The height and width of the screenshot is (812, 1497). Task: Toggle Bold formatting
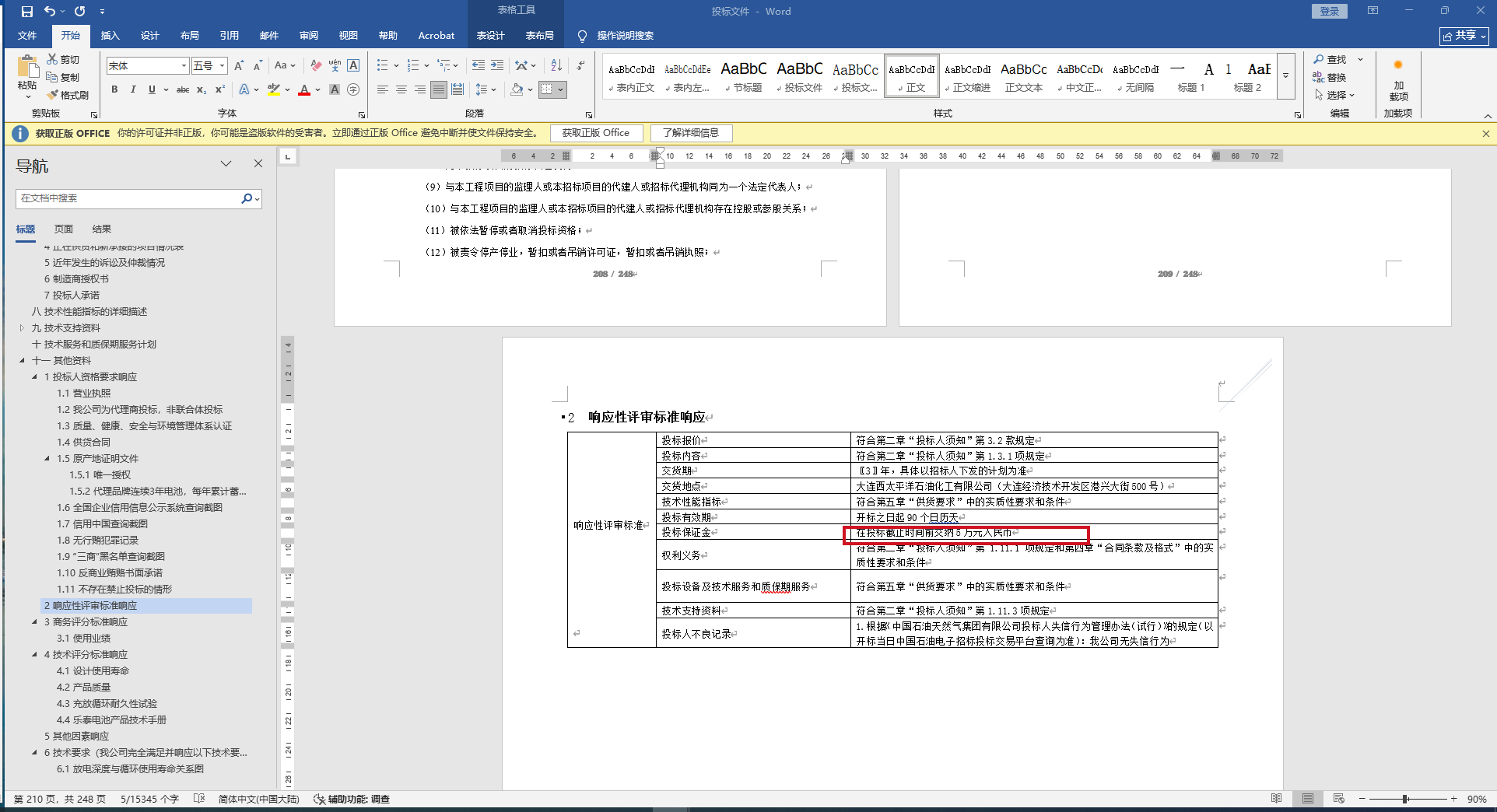pos(114,89)
